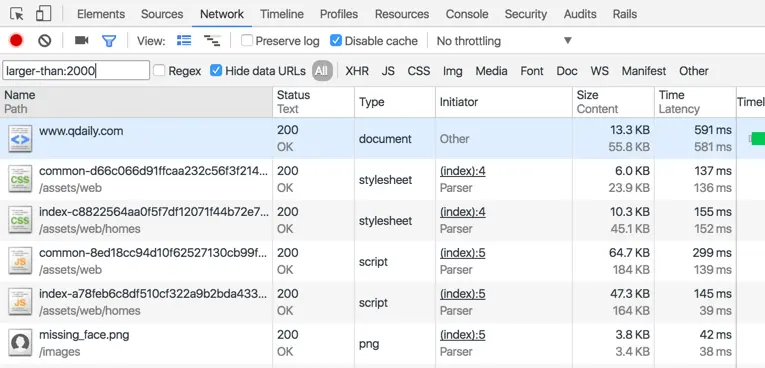Filter requests by WS
Viewport: 765px width, 368px height.
(600, 71)
